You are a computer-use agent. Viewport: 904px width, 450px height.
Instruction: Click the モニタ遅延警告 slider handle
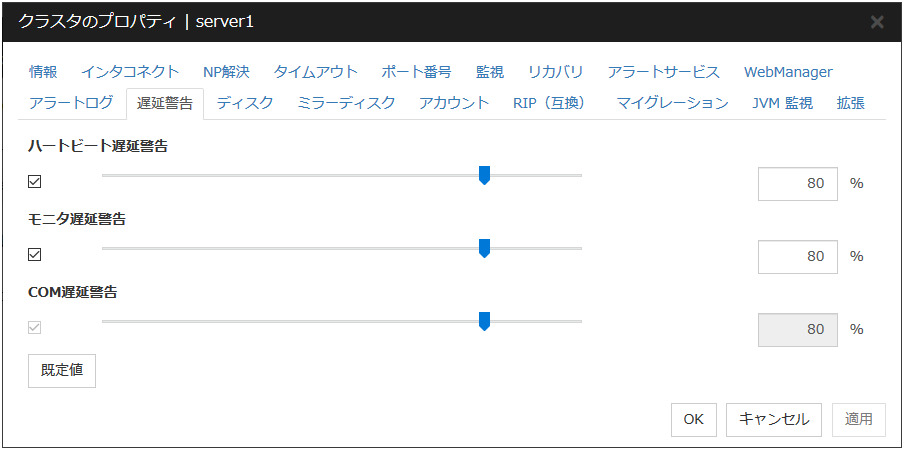tap(484, 248)
